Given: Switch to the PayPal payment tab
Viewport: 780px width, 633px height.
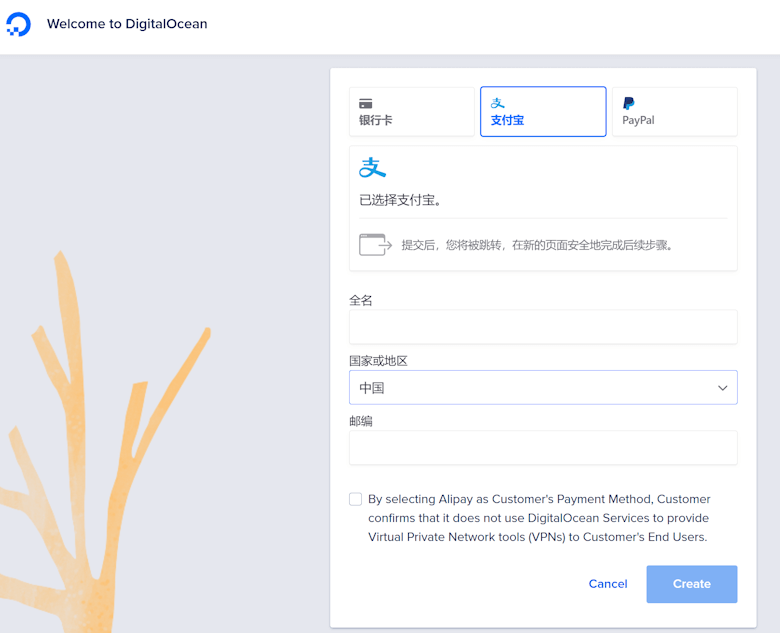Looking at the screenshot, I should [674, 112].
